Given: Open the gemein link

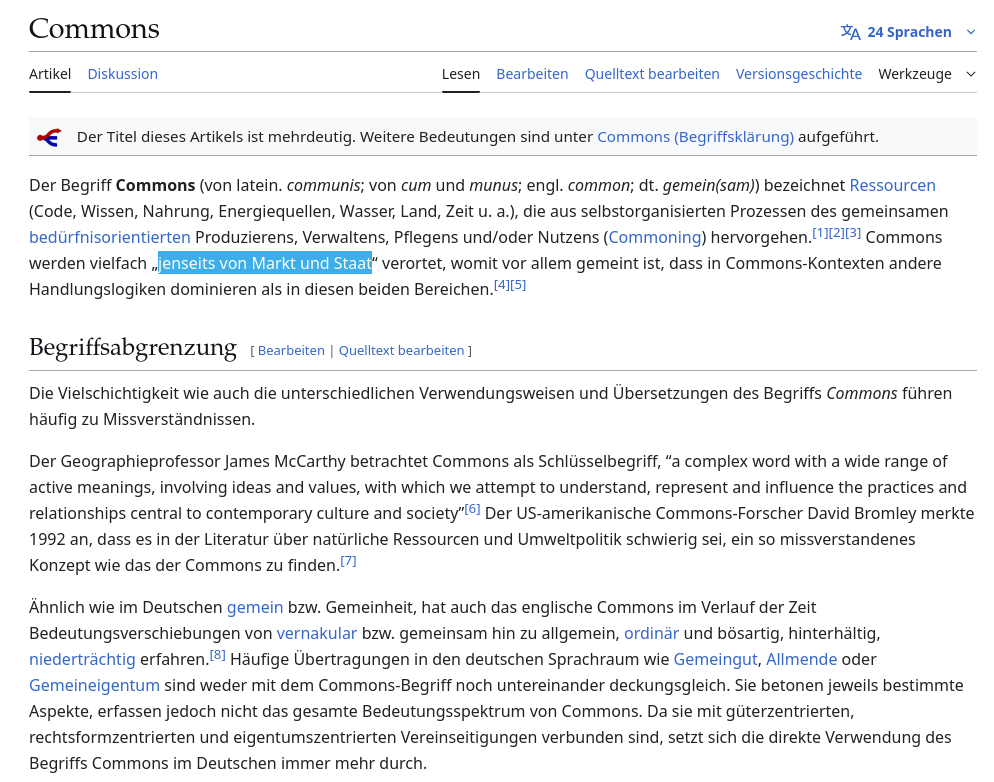Looking at the screenshot, I should click(255, 608).
